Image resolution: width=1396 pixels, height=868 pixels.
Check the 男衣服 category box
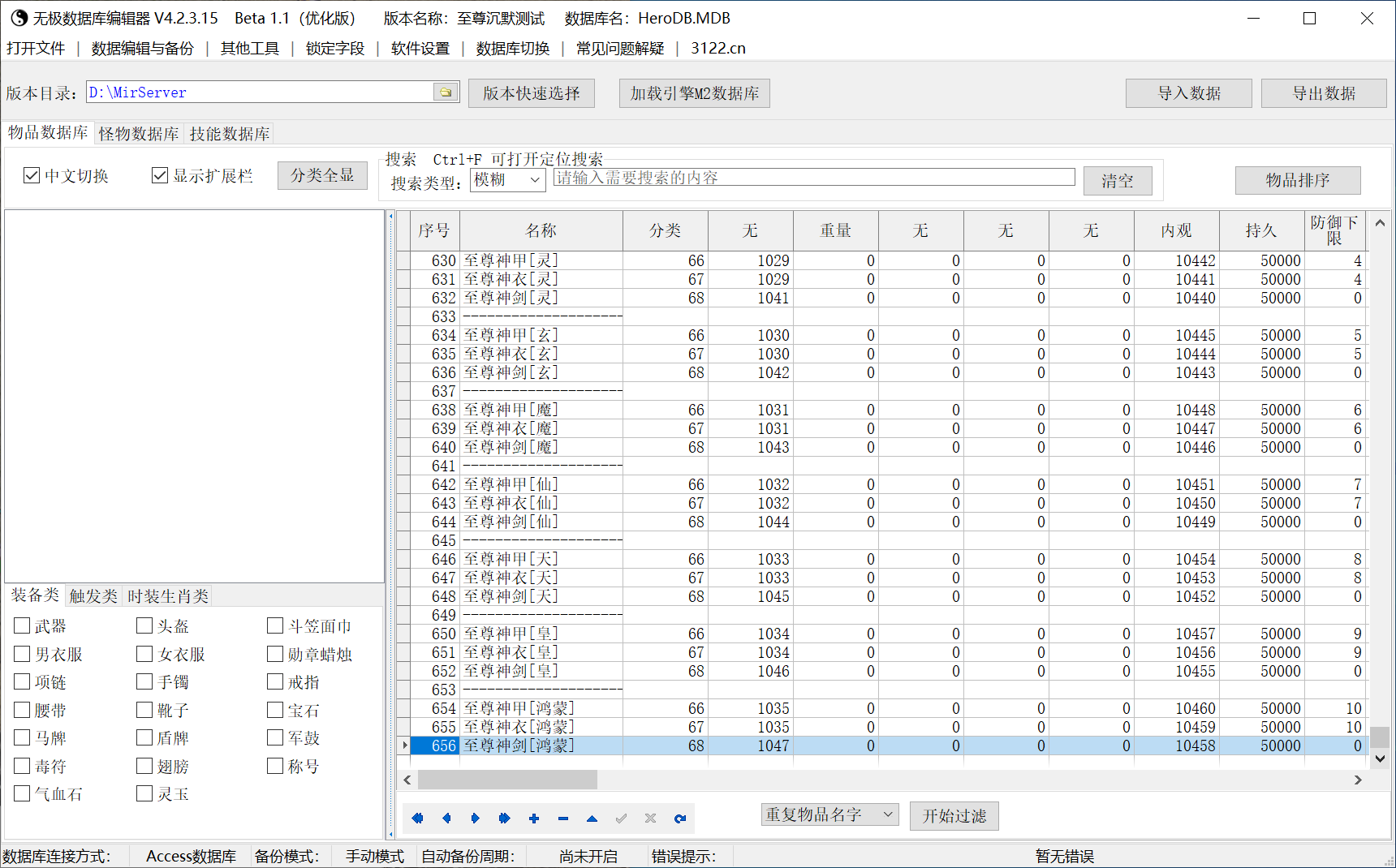[x=22, y=654]
